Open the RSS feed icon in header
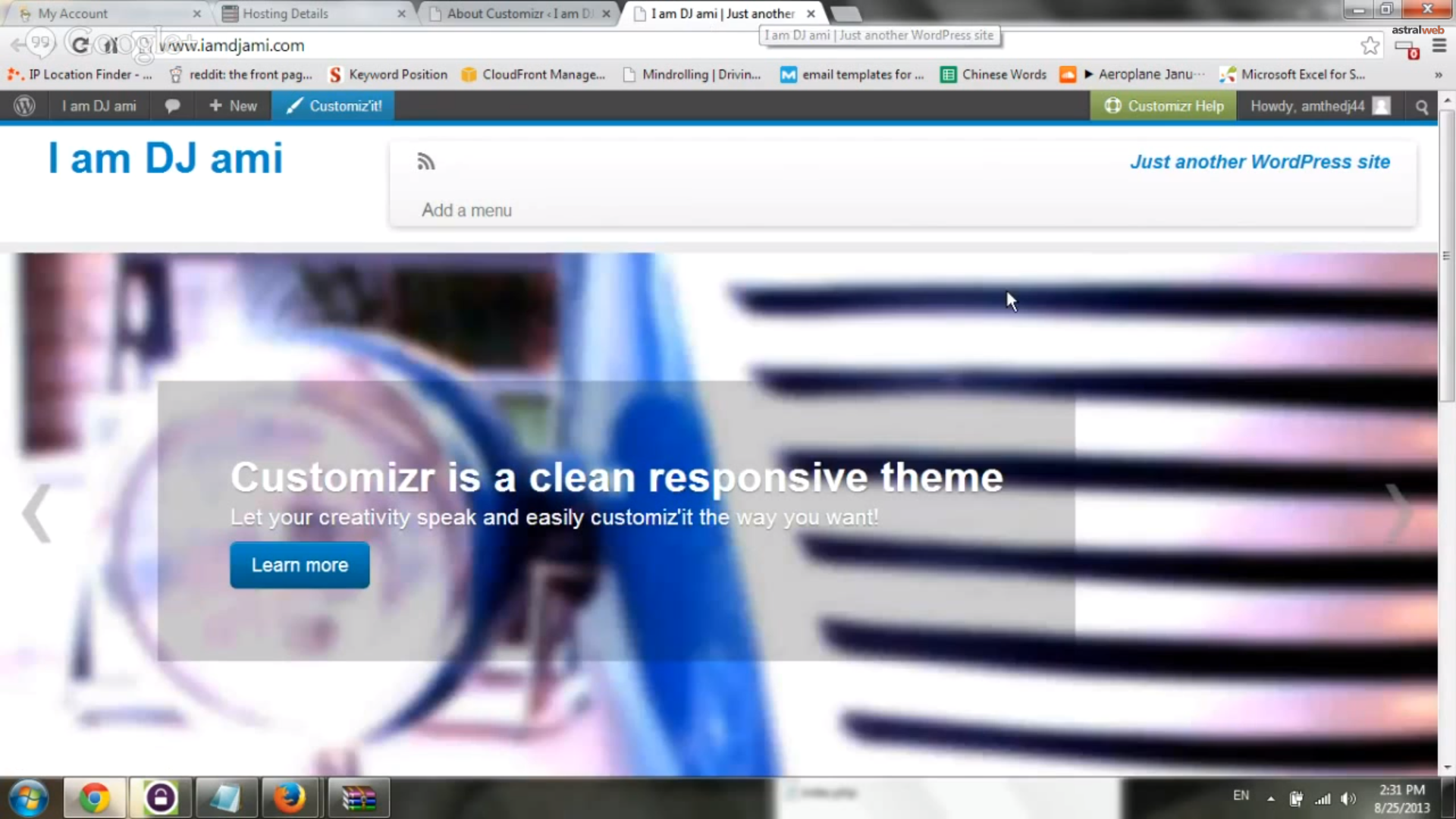Screen dimensions: 1456x819 click(x=425, y=162)
